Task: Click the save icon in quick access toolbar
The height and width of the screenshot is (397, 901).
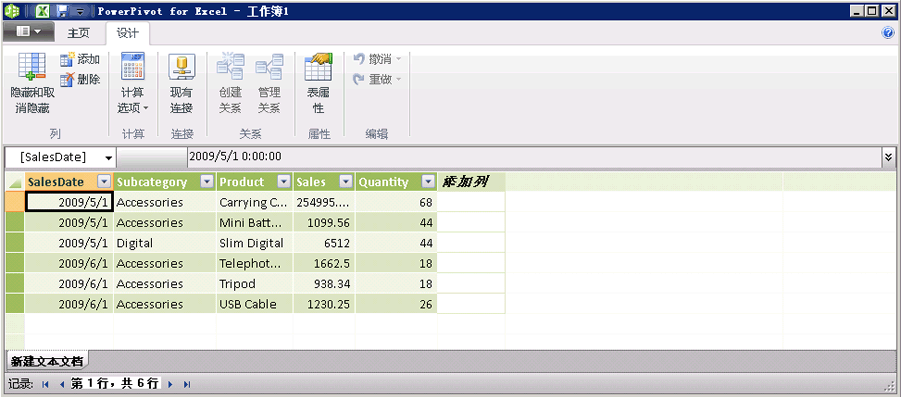Action: click(x=62, y=11)
